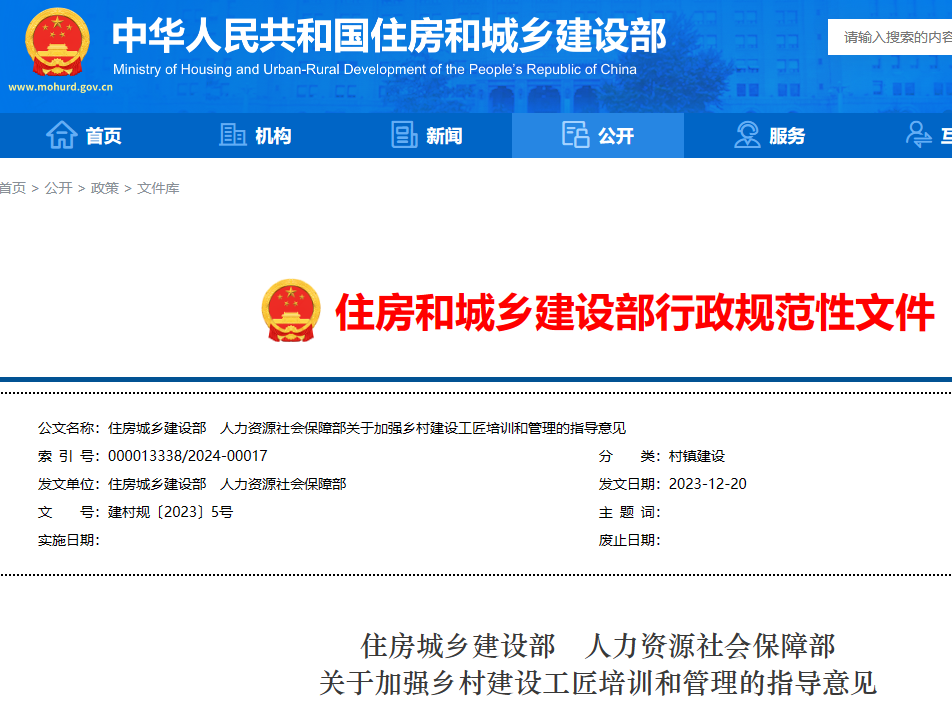Click the national emblem logo in site header
Screen dimensions: 952x709
(x=57, y=42)
